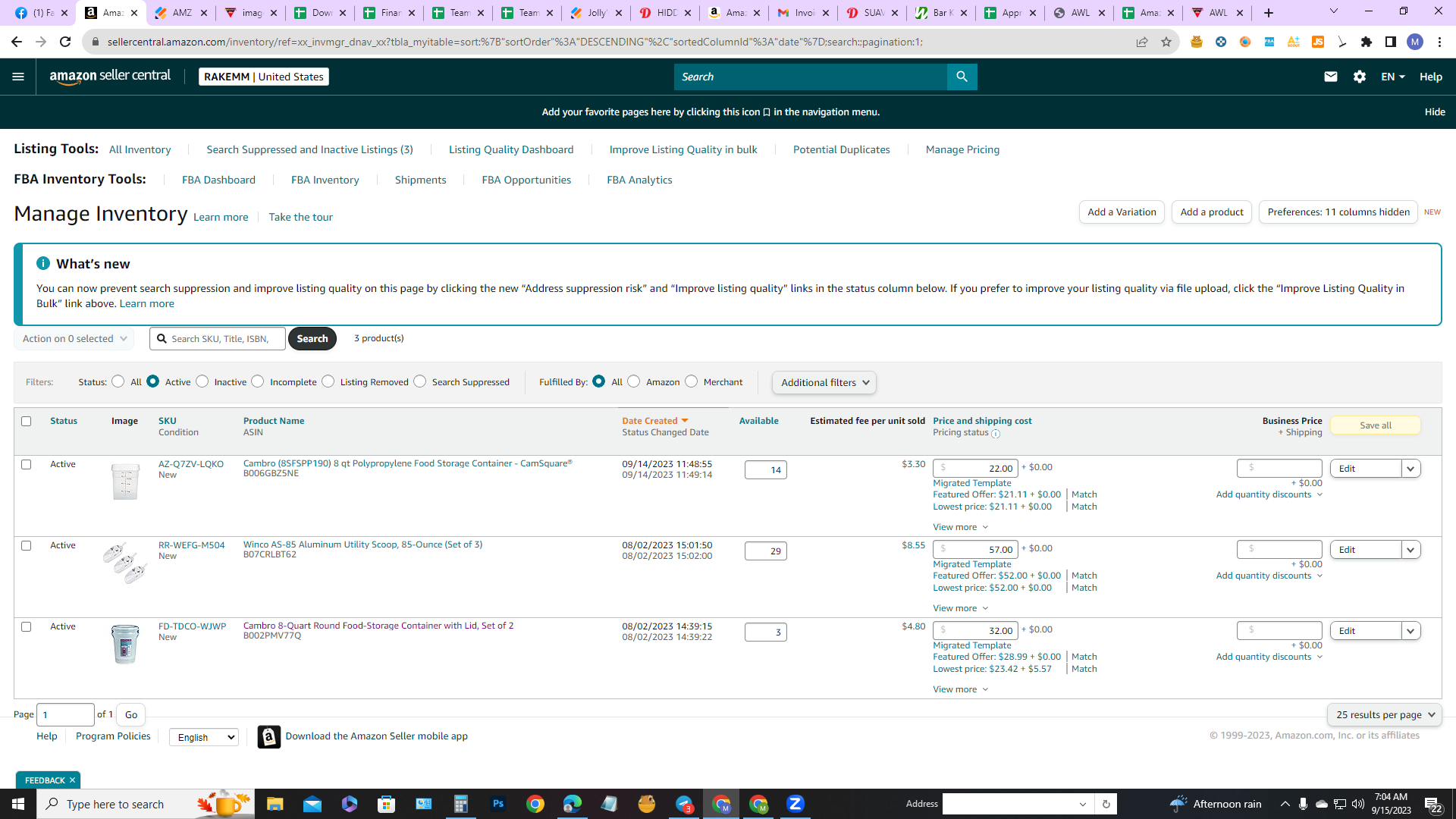1456x819 pixels.
Task: Open the Chrome profile avatar
Action: tap(1415, 42)
